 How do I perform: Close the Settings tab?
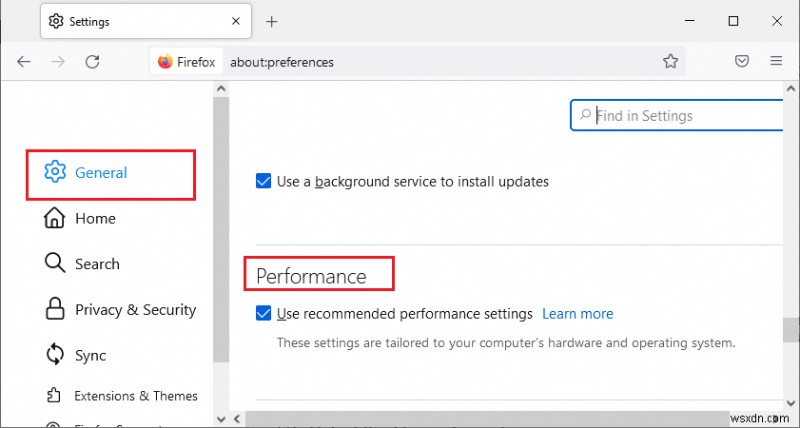235,21
